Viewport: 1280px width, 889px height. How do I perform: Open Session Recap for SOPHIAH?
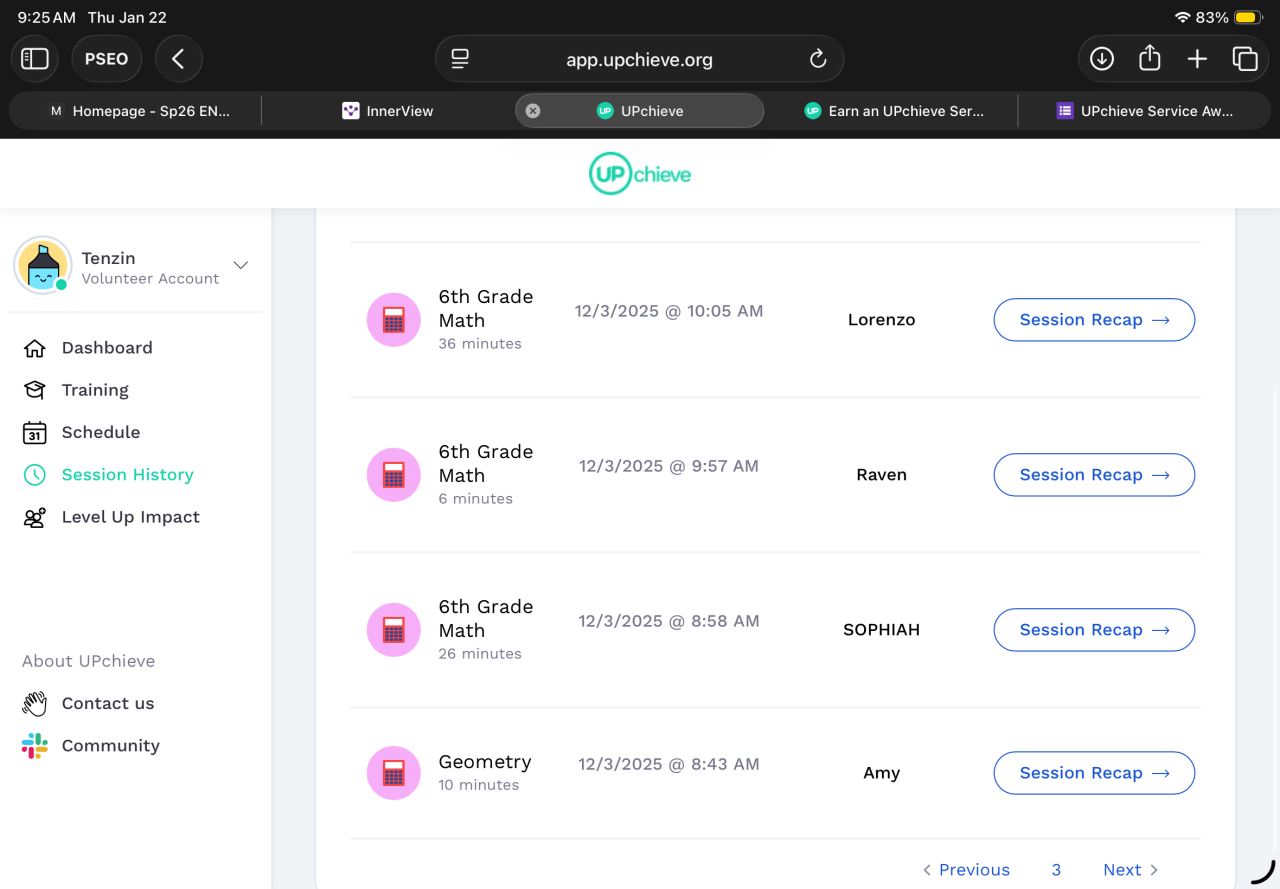[x=1094, y=630]
